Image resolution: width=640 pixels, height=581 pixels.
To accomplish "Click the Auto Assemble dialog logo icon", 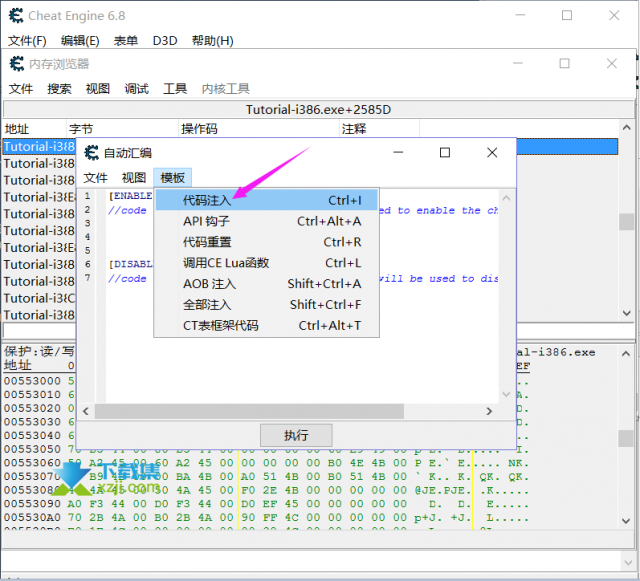I will pos(92,153).
